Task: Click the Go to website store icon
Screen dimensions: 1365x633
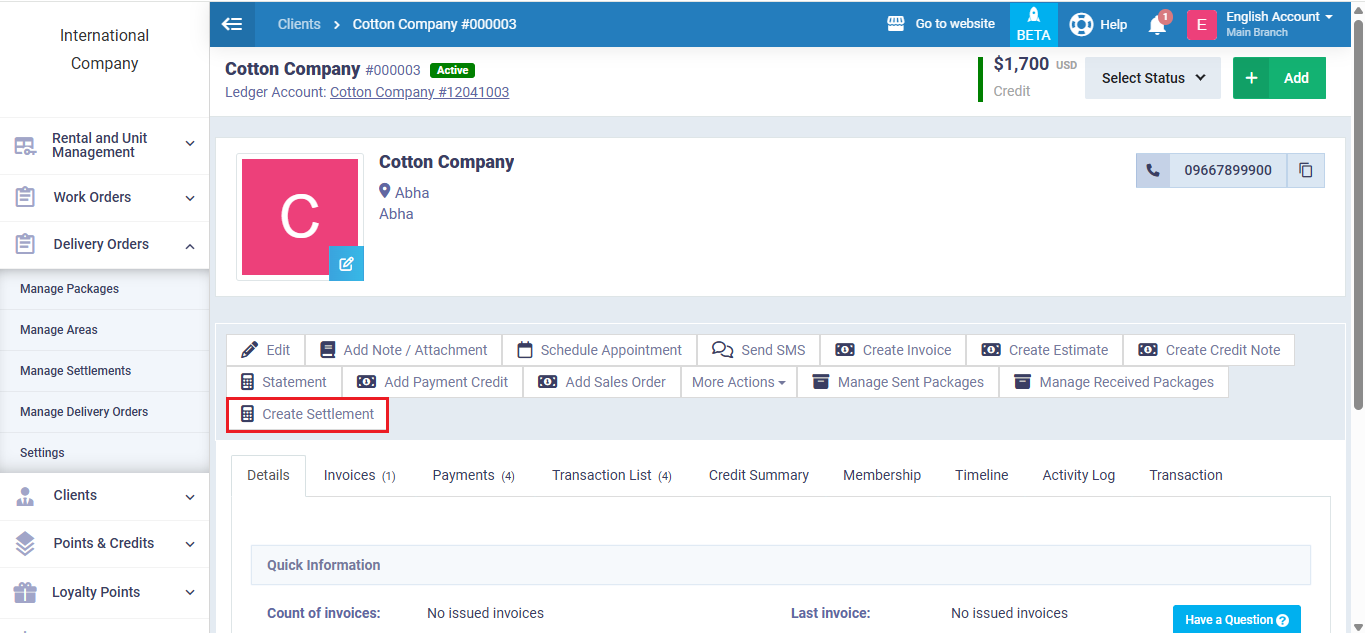Action: click(896, 24)
